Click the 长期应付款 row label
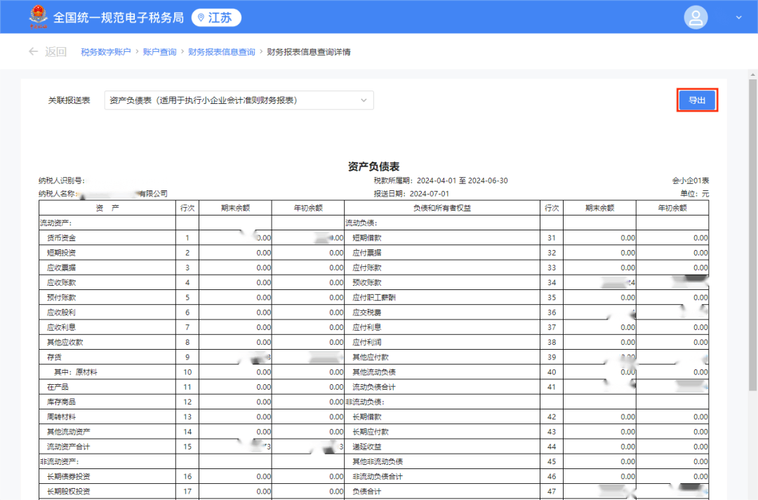758x500 pixels. point(371,432)
